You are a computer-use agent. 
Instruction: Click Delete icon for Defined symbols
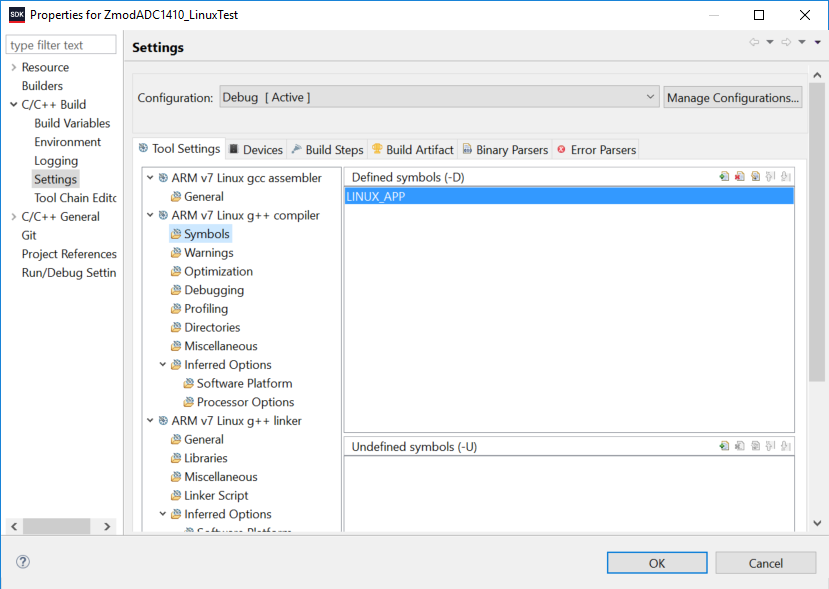point(740,177)
